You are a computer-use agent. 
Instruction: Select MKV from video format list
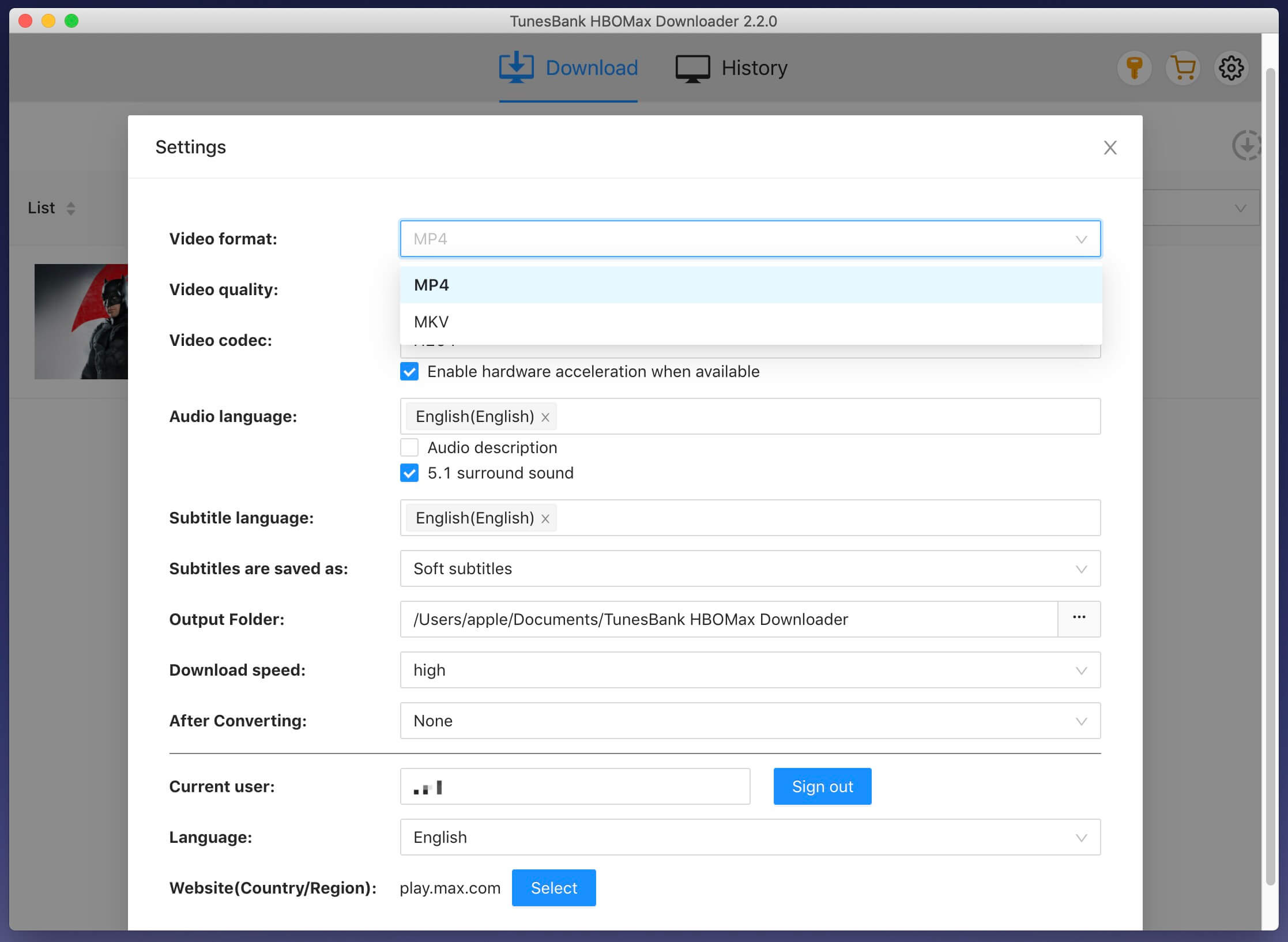(749, 321)
